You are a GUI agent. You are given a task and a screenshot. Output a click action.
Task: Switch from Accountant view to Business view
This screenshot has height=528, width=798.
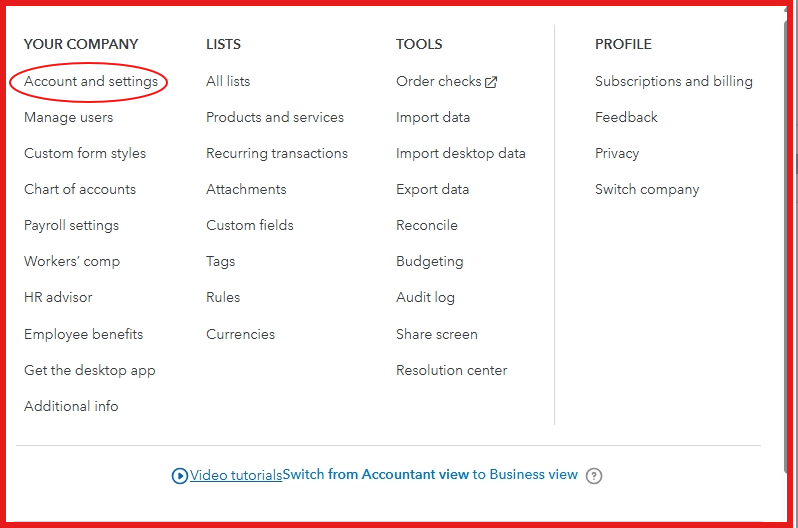point(430,475)
